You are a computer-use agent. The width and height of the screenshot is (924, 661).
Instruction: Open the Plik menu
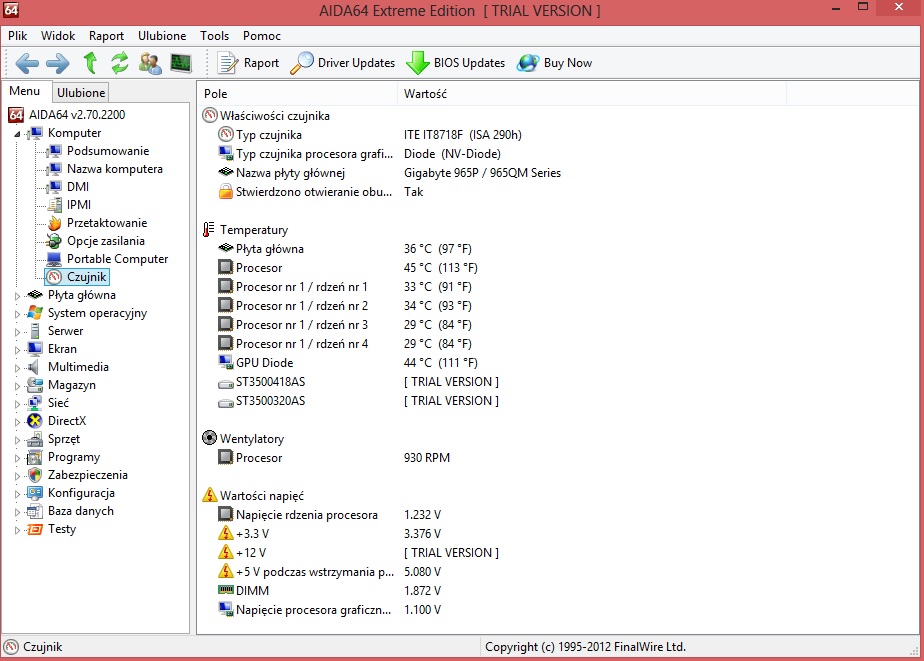tap(18, 36)
